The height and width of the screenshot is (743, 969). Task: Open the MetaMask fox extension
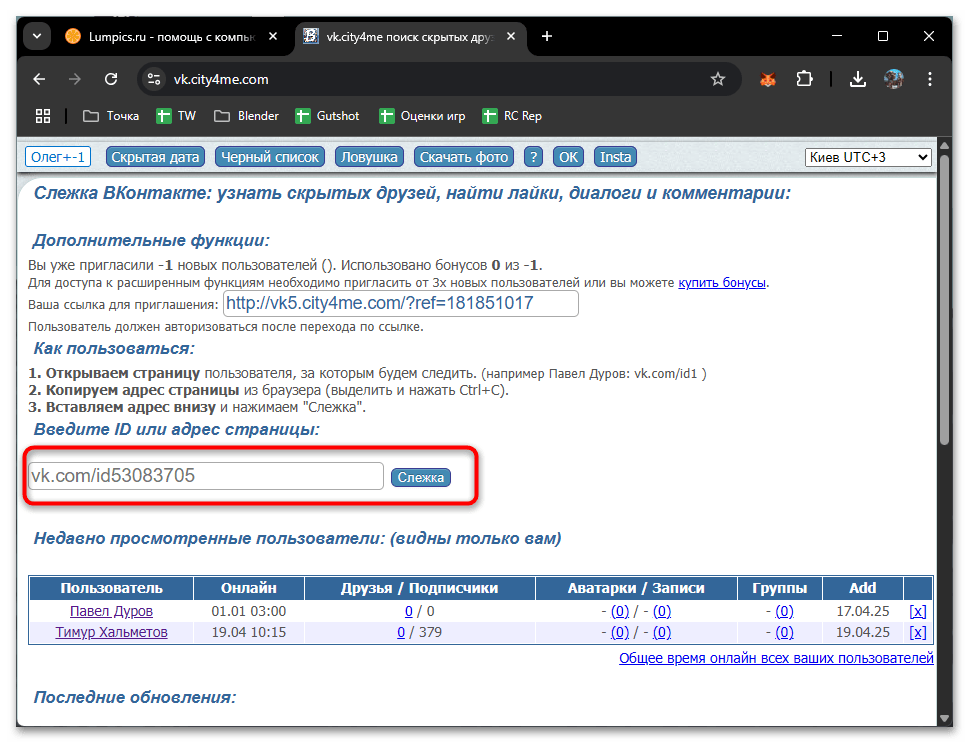point(768,79)
